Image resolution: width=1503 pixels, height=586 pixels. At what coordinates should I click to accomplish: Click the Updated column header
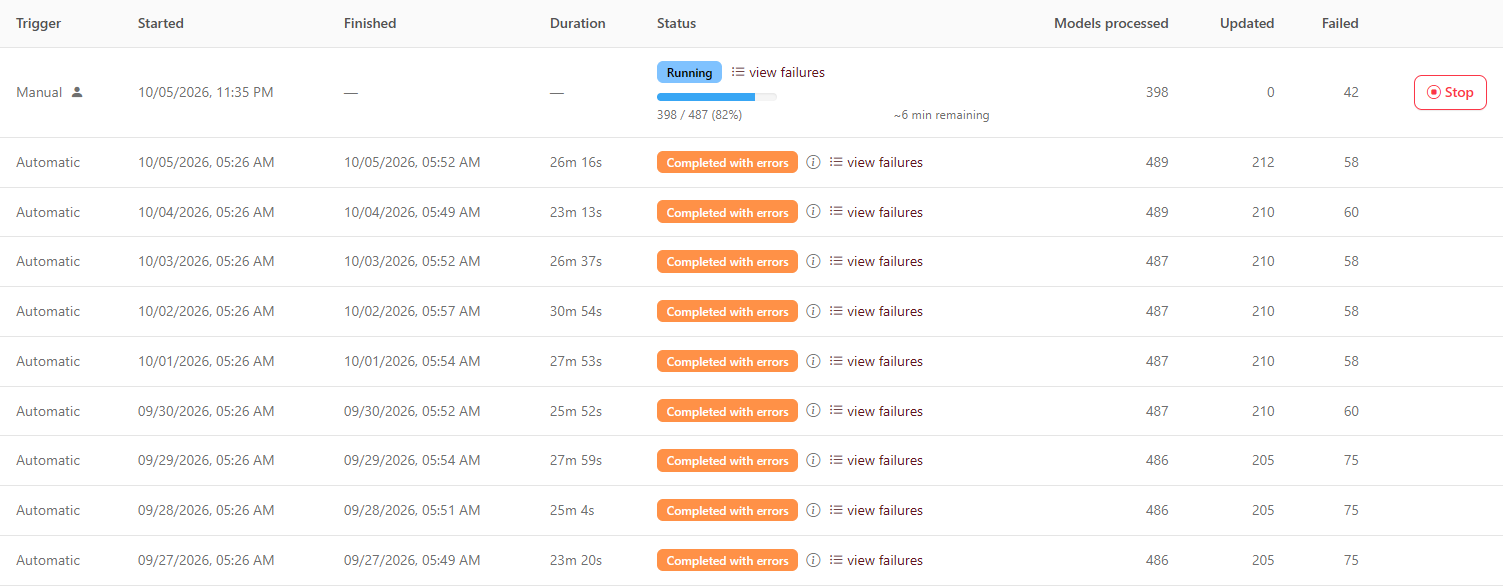[1247, 23]
